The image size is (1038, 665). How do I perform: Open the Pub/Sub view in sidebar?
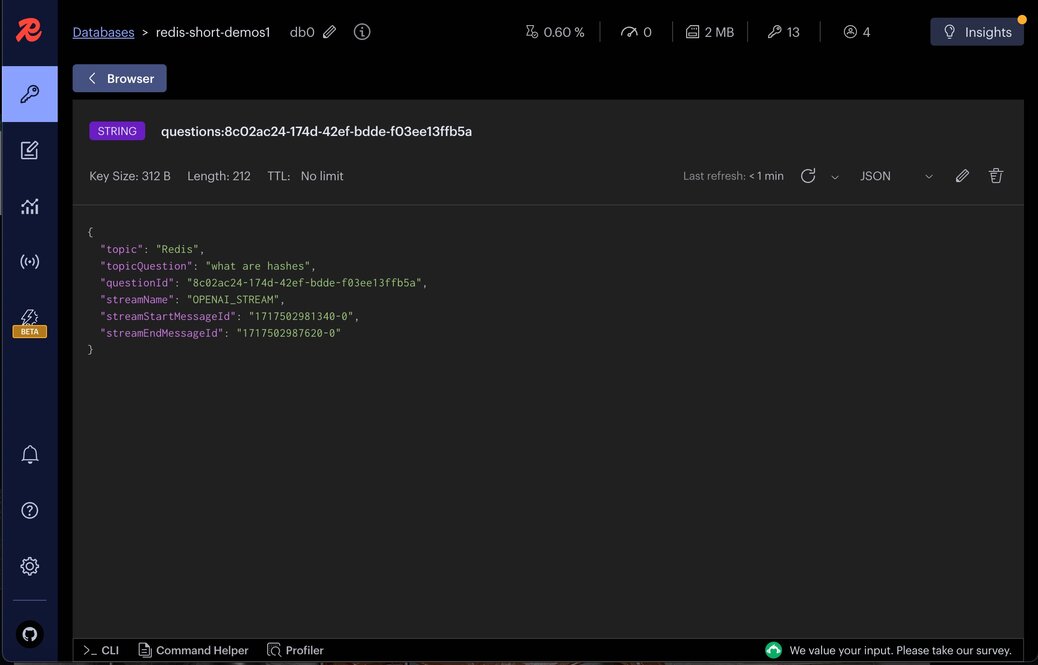click(29, 261)
